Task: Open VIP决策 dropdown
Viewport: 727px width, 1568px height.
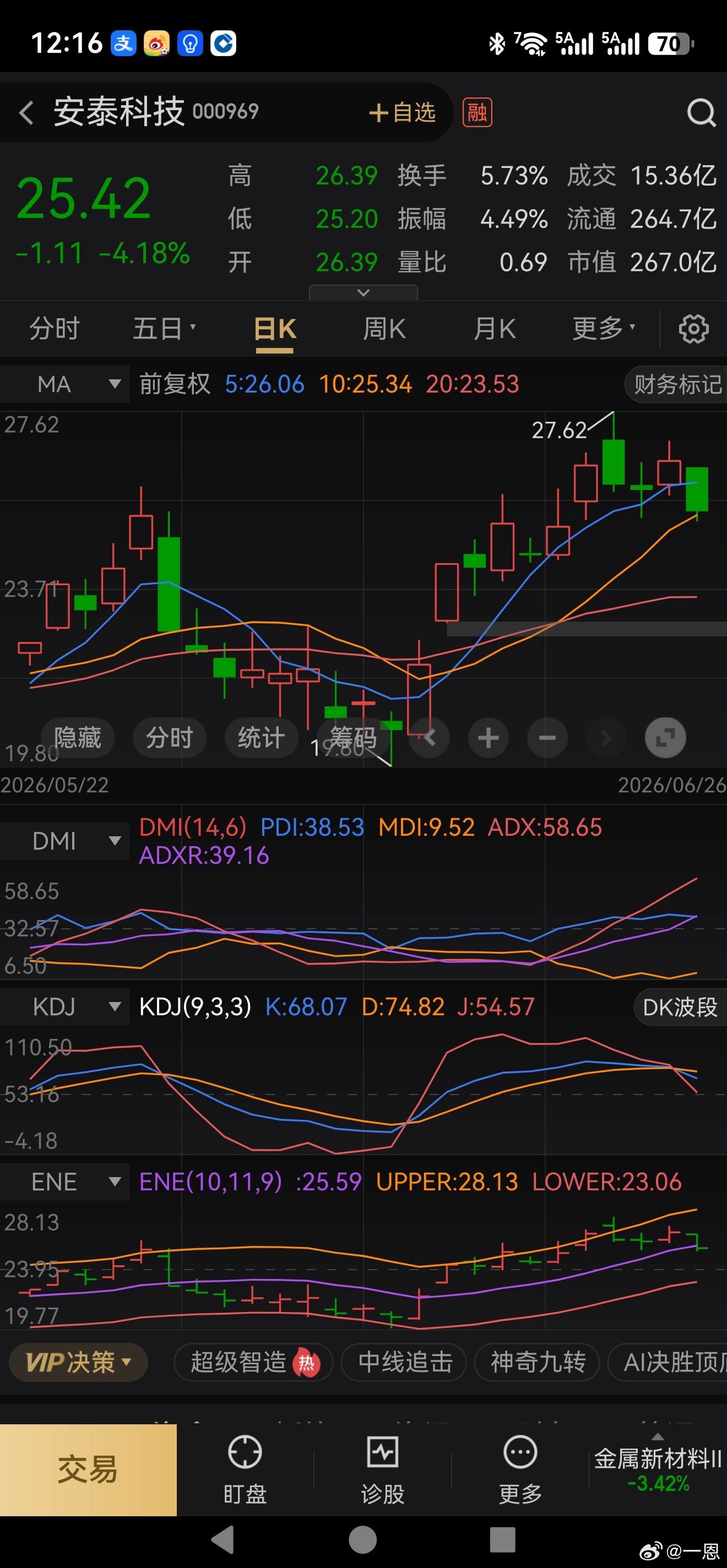Action: (x=79, y=1362)
